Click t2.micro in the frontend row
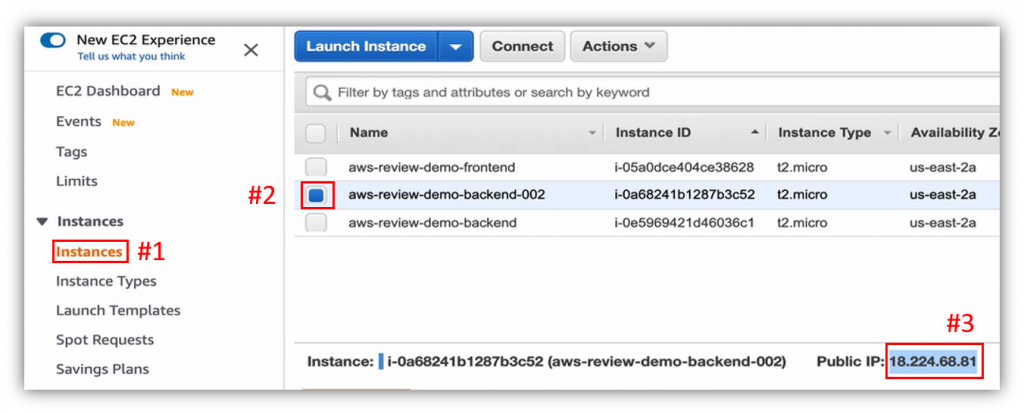This screenshot has width=1024, height=414. [802, 167]
